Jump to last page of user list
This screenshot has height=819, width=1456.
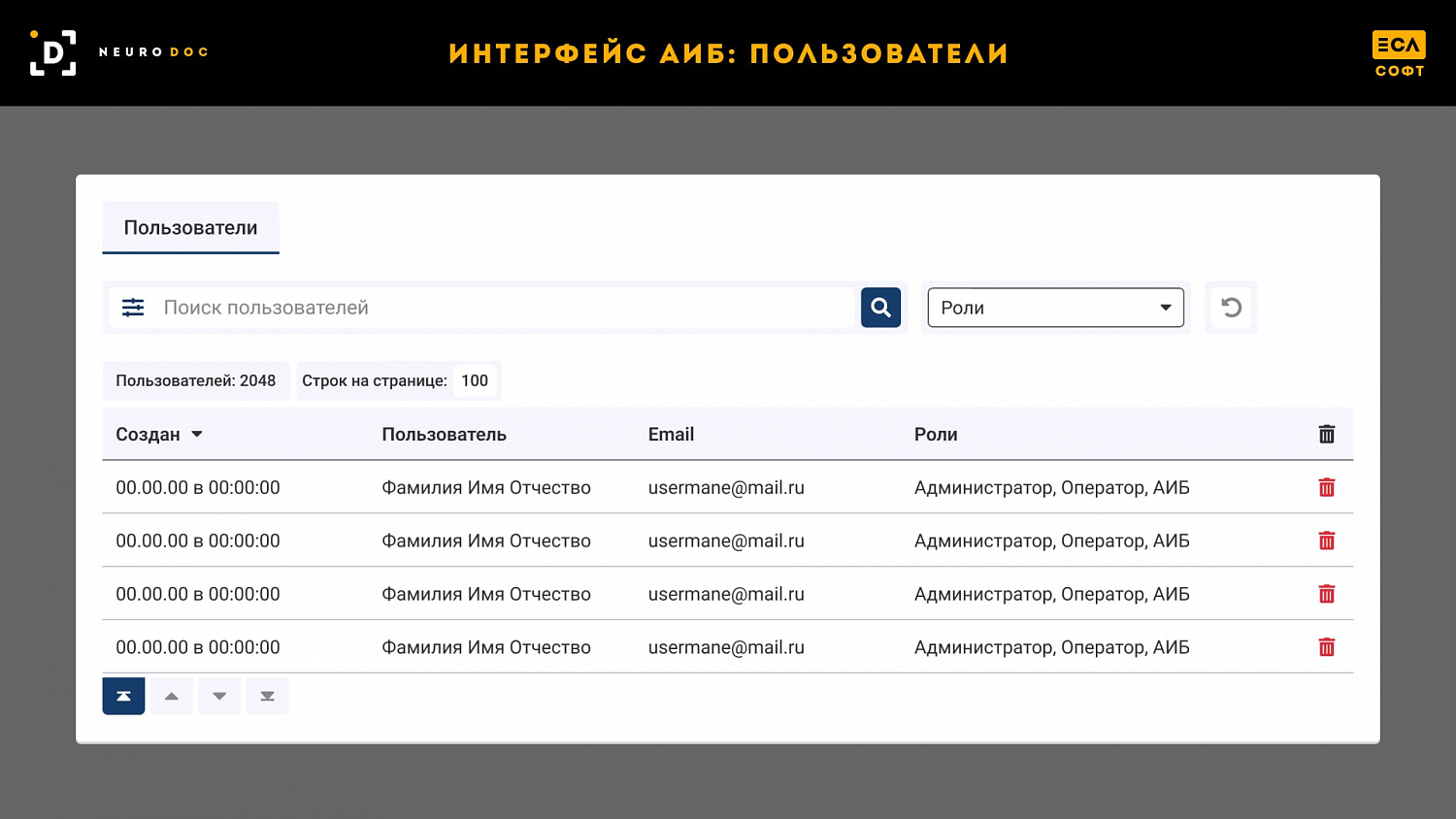[x=268, y=696]
